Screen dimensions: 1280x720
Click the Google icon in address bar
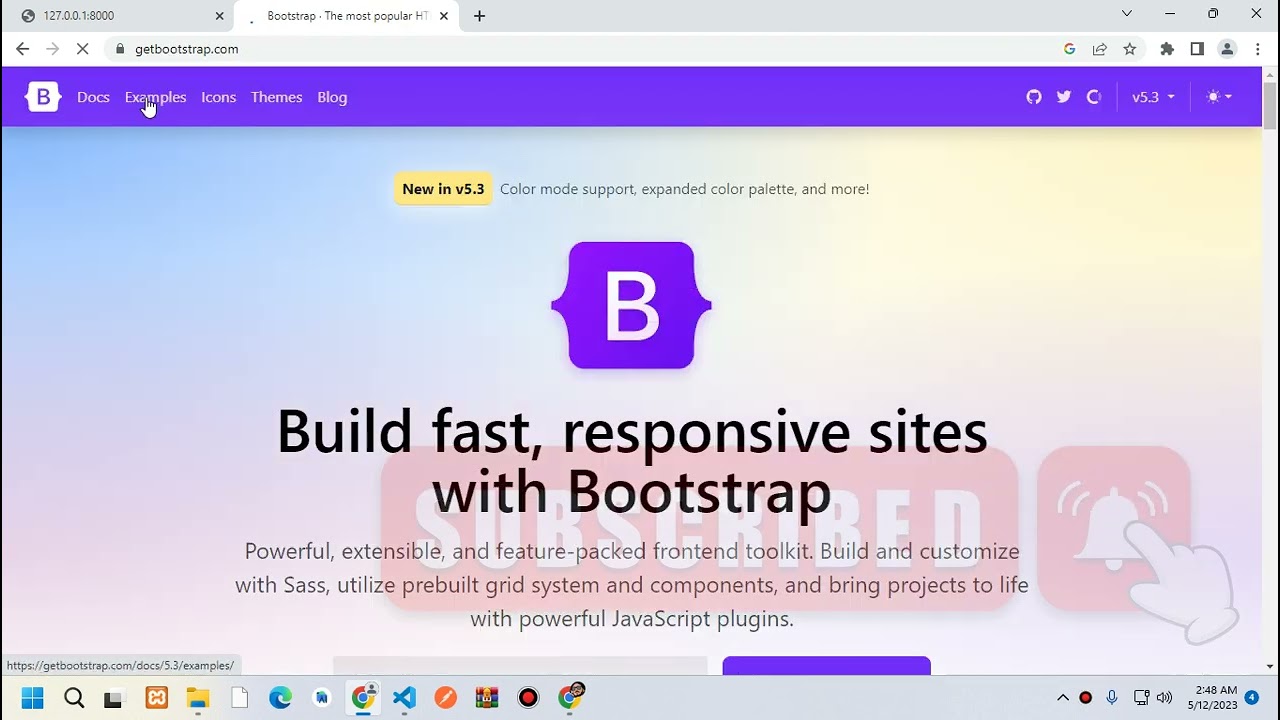pos(1069,49)
